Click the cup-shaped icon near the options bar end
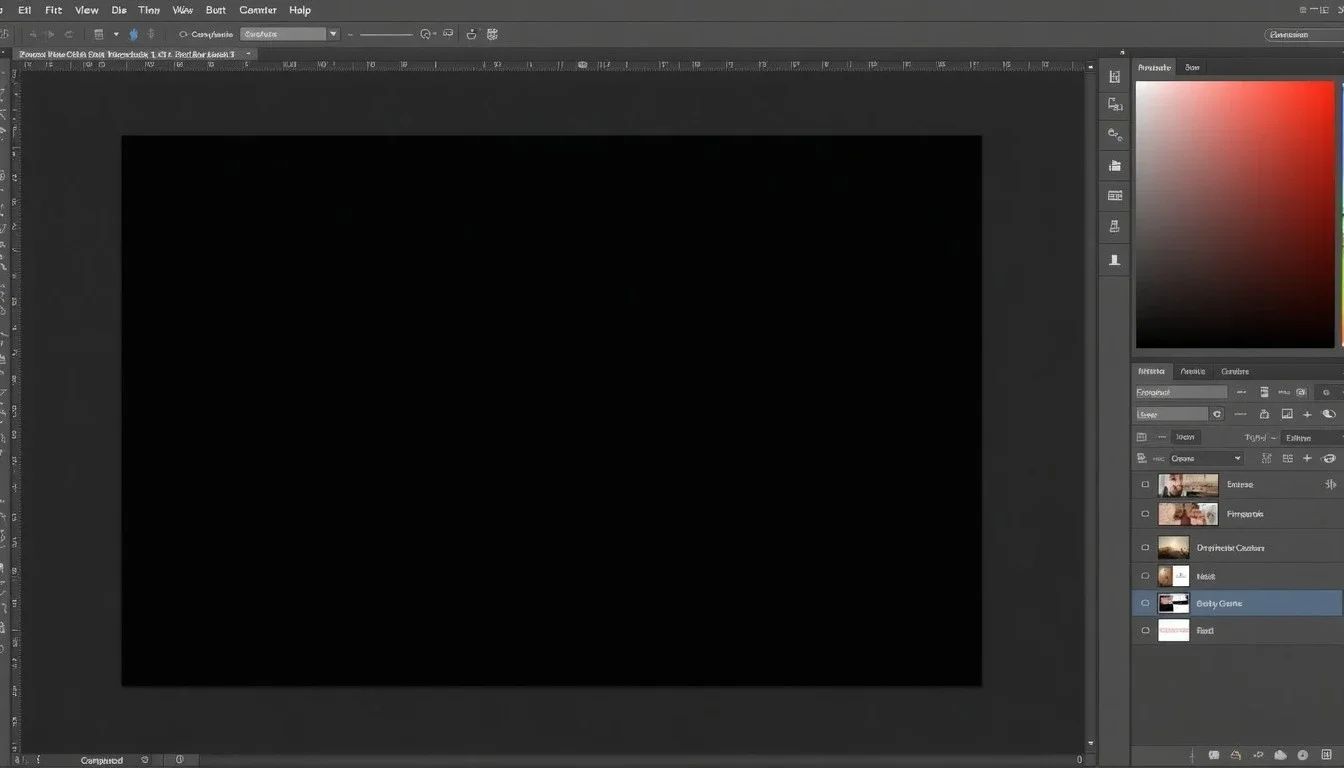1344x768 pixels. (x=472, y=34)
